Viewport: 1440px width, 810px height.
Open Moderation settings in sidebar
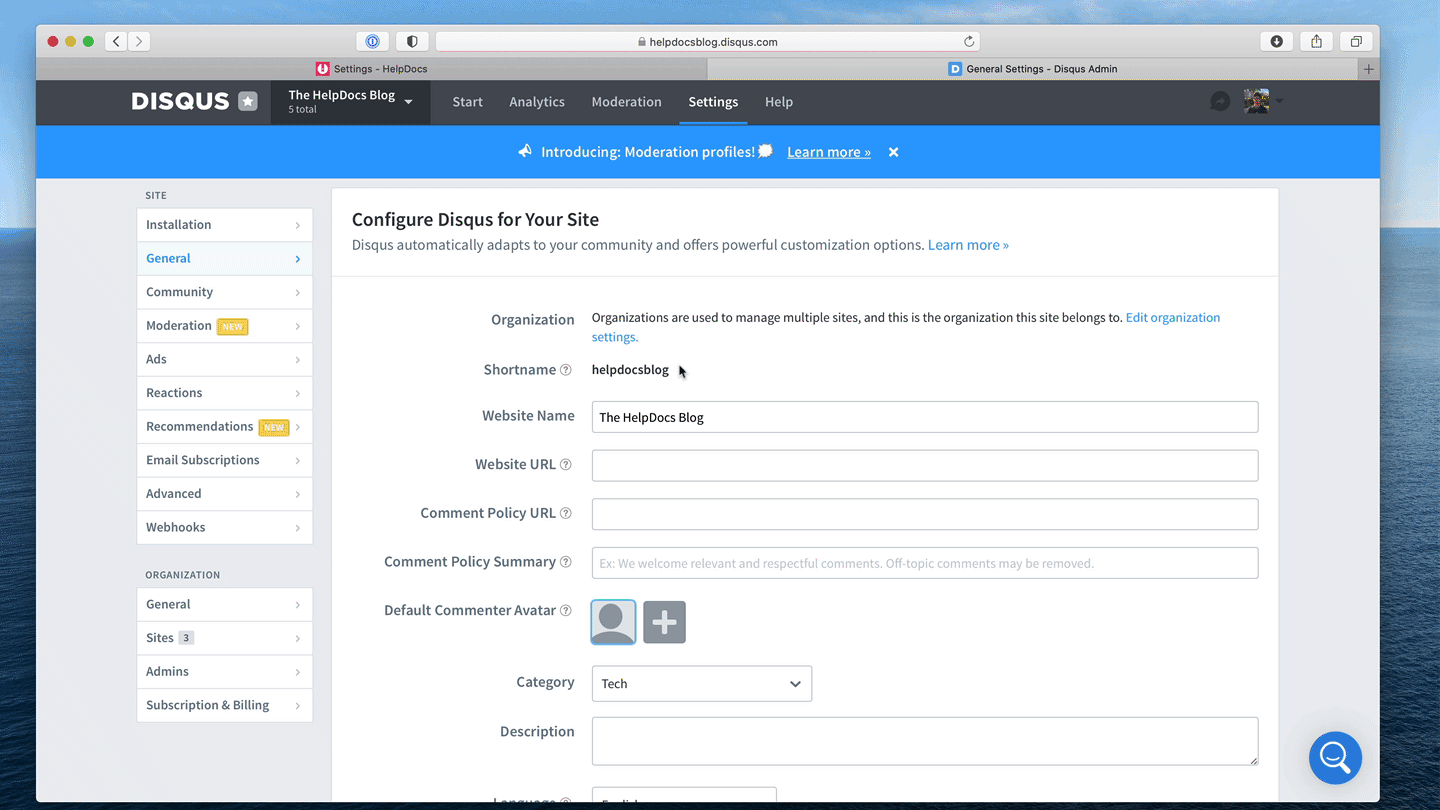coord(224,326)
